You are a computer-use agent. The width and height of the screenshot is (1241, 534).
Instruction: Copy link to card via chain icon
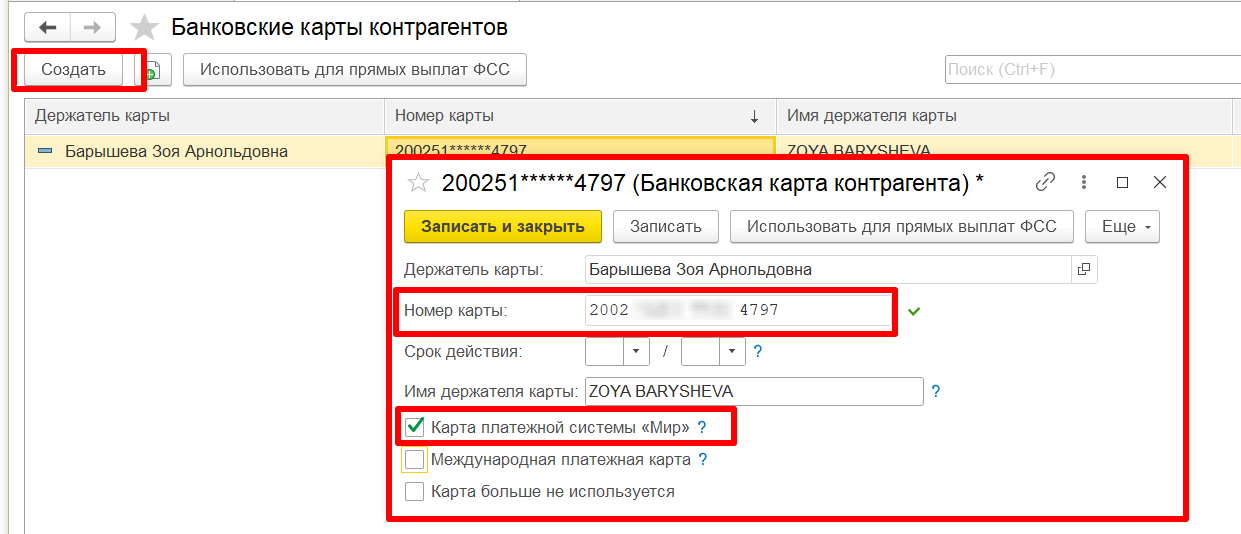click(x=1045, y=182)
